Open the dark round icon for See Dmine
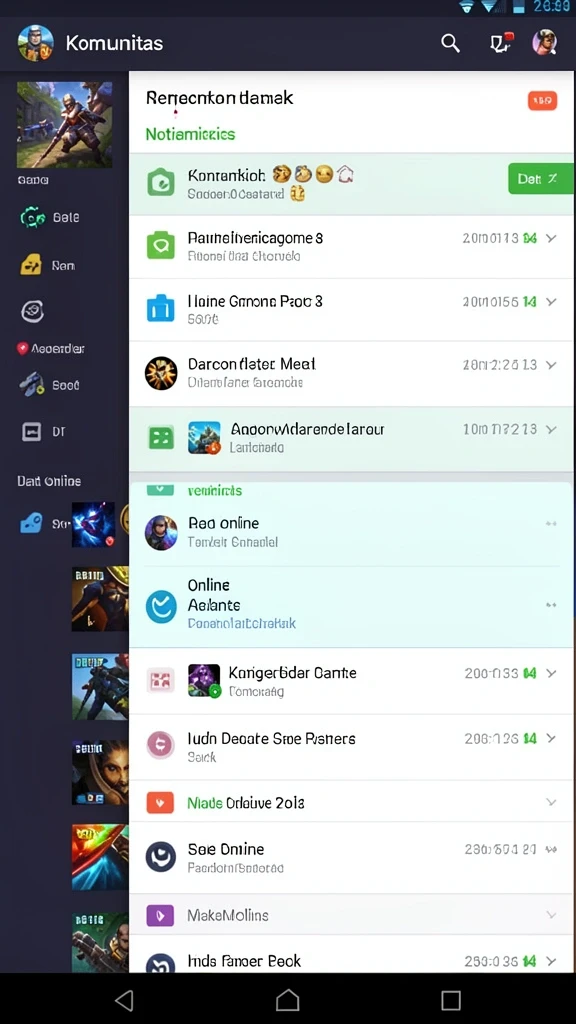Image resolution: width=576 pixels, height=1024 pixels. point(161,856)
